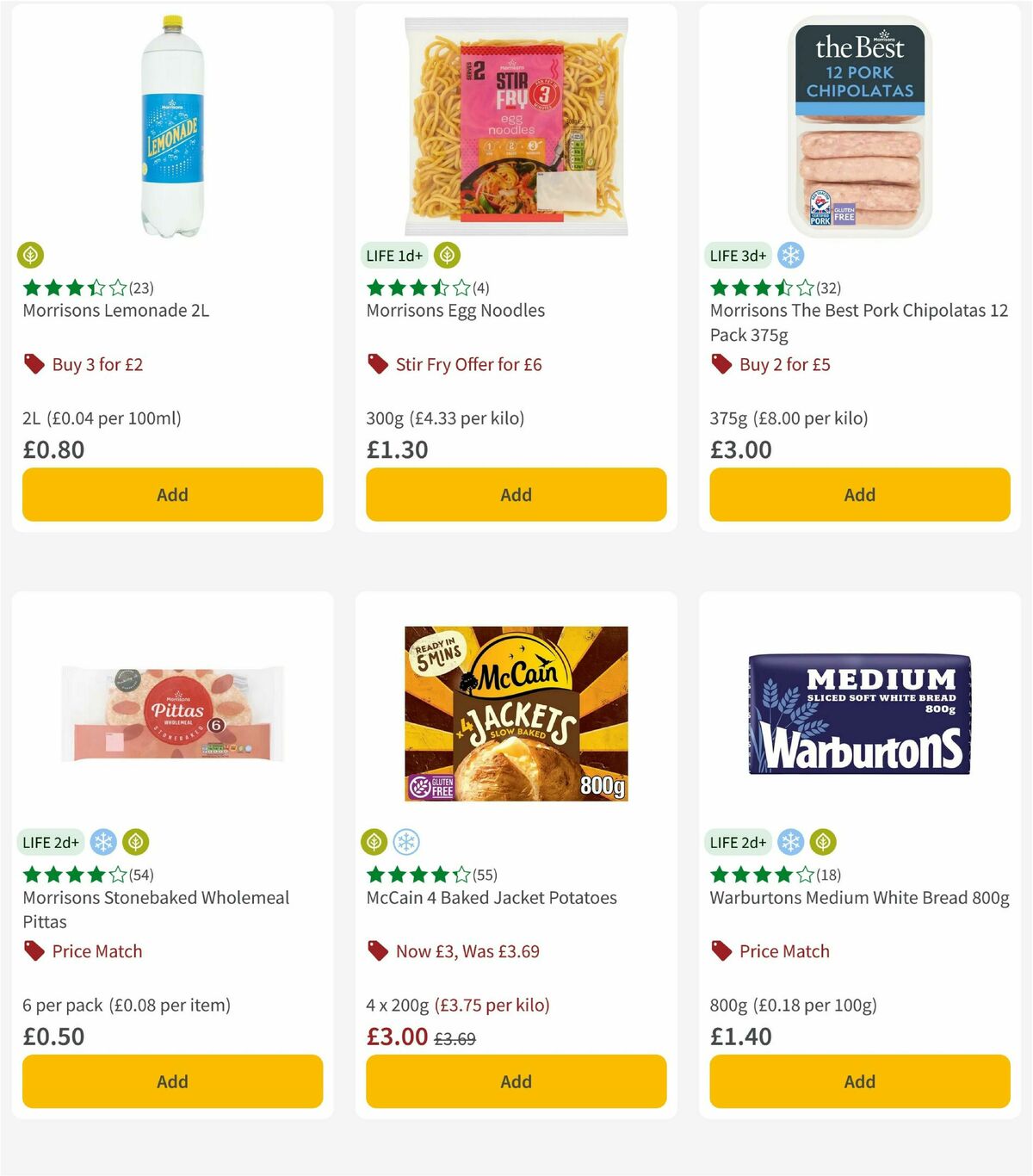Click the Stonebaked Wholemeal Pittas product image
The image size is (1033, 1176).
pyautogui.click(x=172, y=715)
